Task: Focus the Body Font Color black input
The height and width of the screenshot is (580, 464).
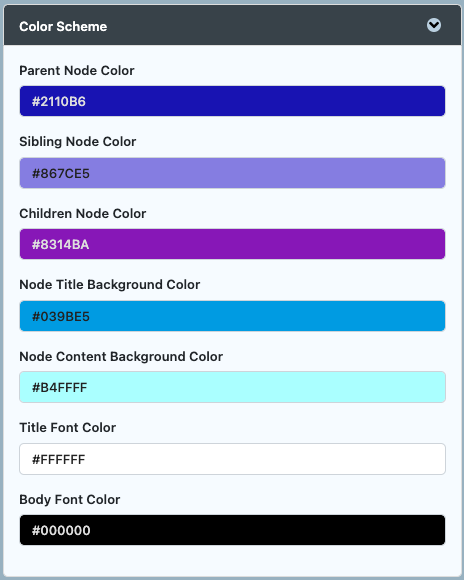Action: pyautogui.click(x=232, y=530)
